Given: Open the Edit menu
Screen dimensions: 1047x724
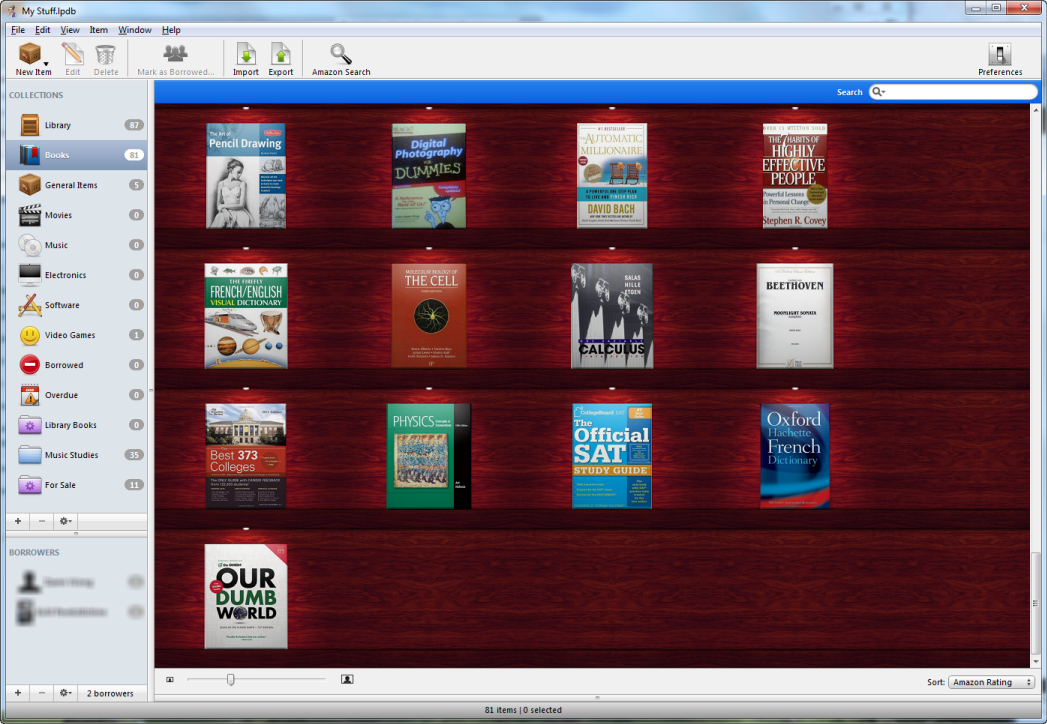Looking at the screenshot, I should 43,30.
